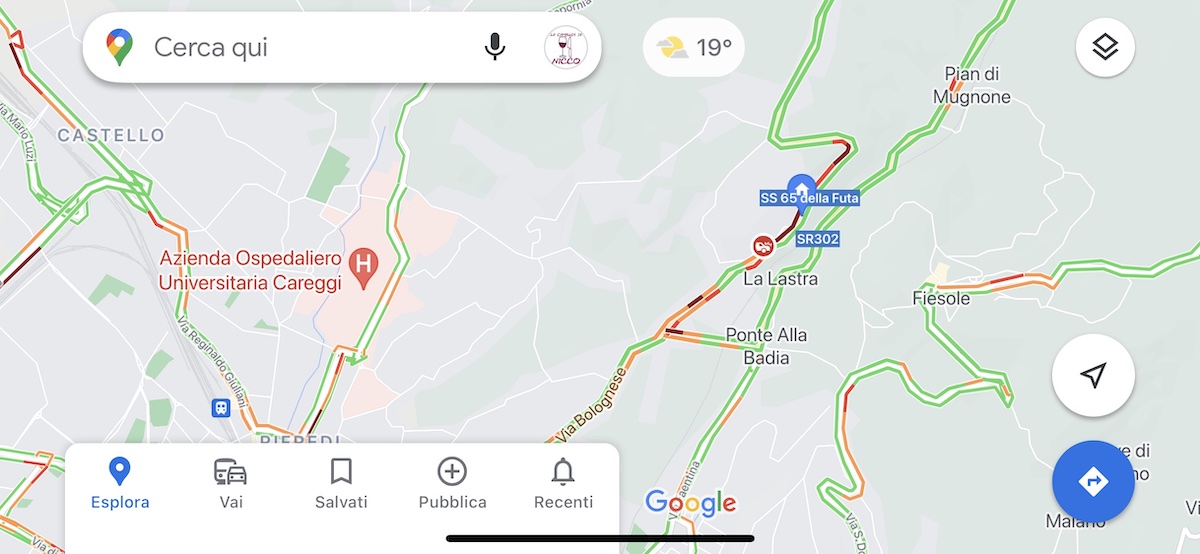Open the map layers button
This screenshot has height=554, width=1200.
click(1104, 47)
